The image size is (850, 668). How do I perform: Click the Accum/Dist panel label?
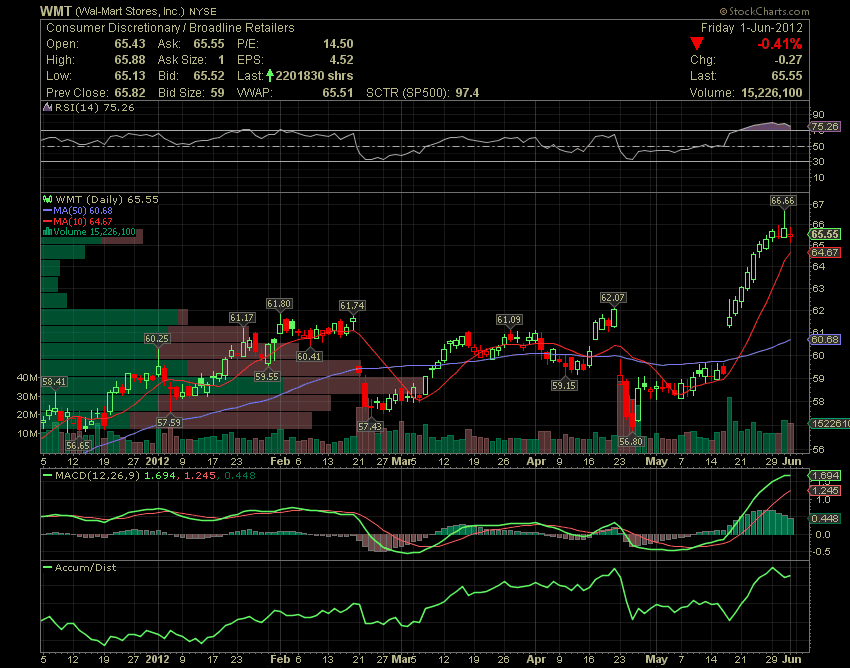pos(86,568)
